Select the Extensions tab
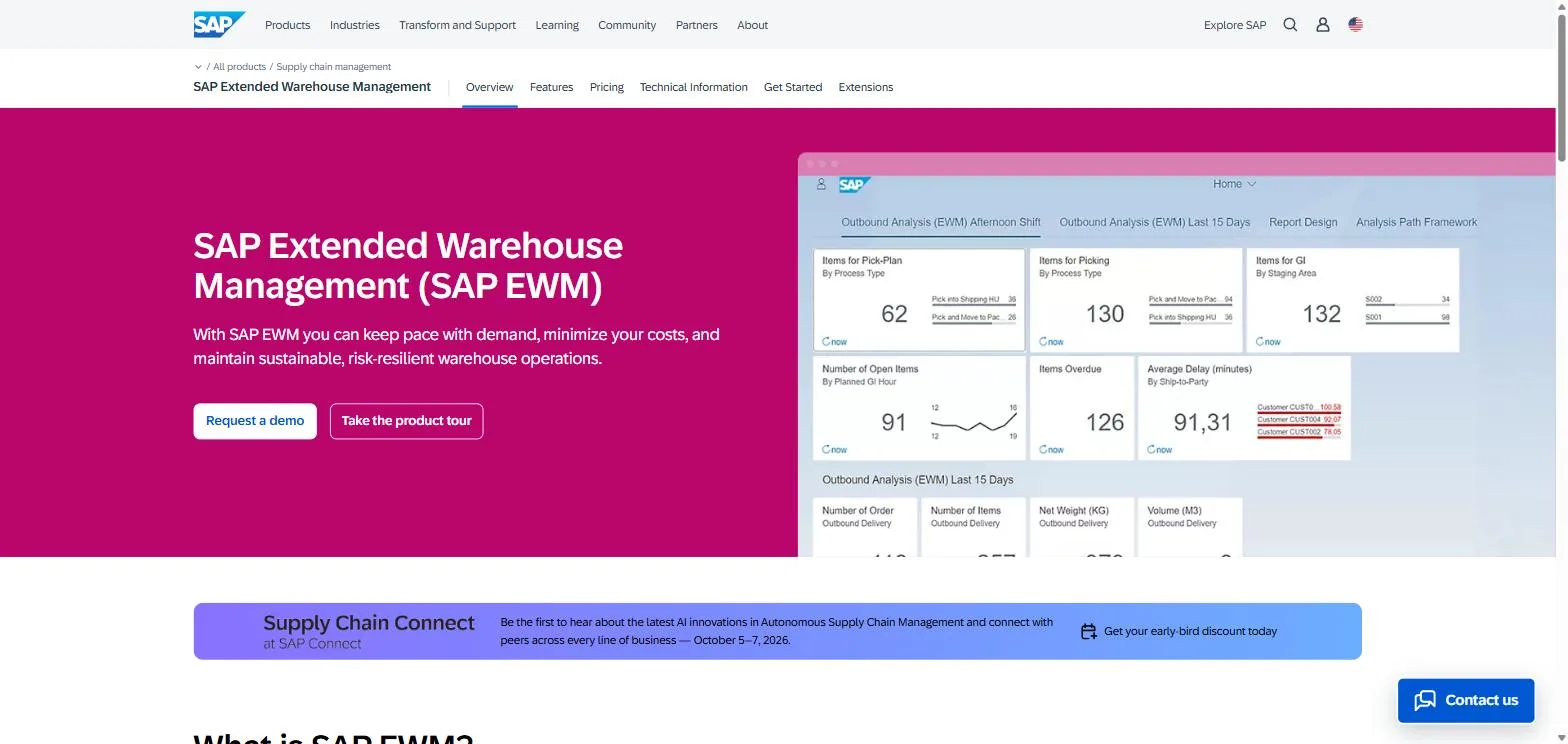 pos(866,87)
